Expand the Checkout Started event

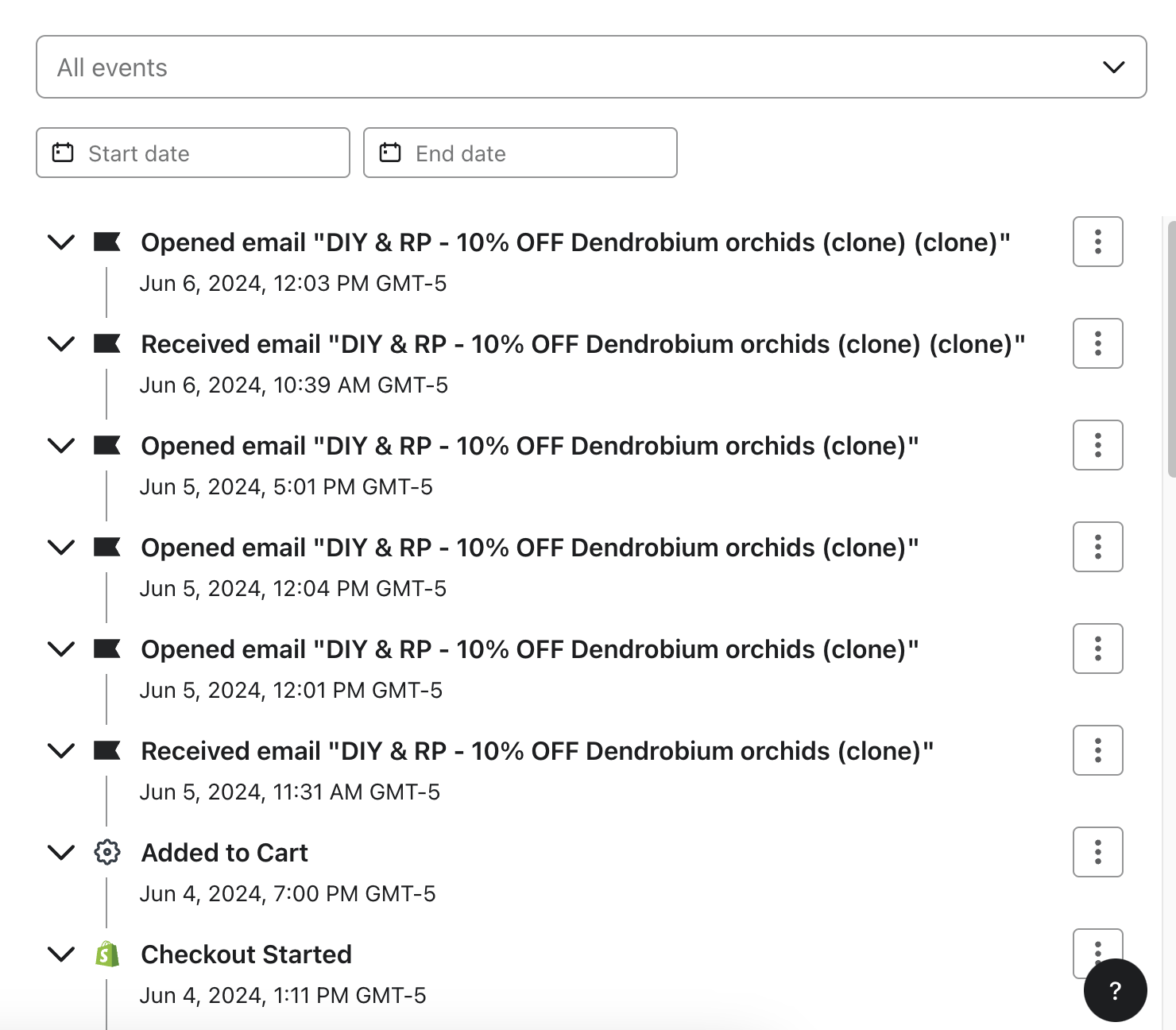61,954
